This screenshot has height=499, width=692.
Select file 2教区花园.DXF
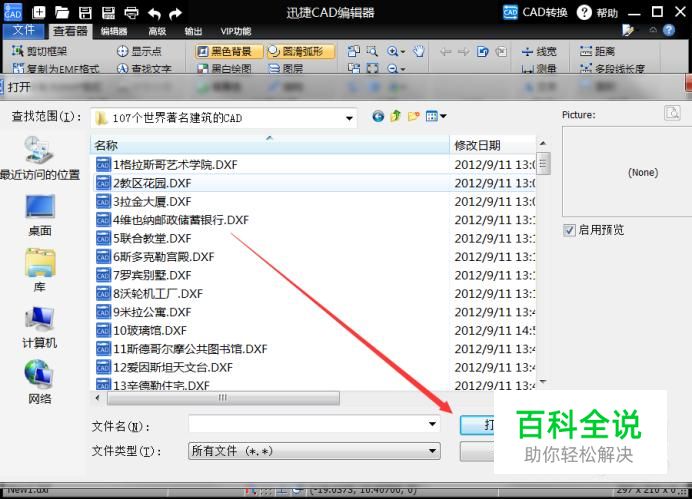pyautogui.click(x=152, y=183)
